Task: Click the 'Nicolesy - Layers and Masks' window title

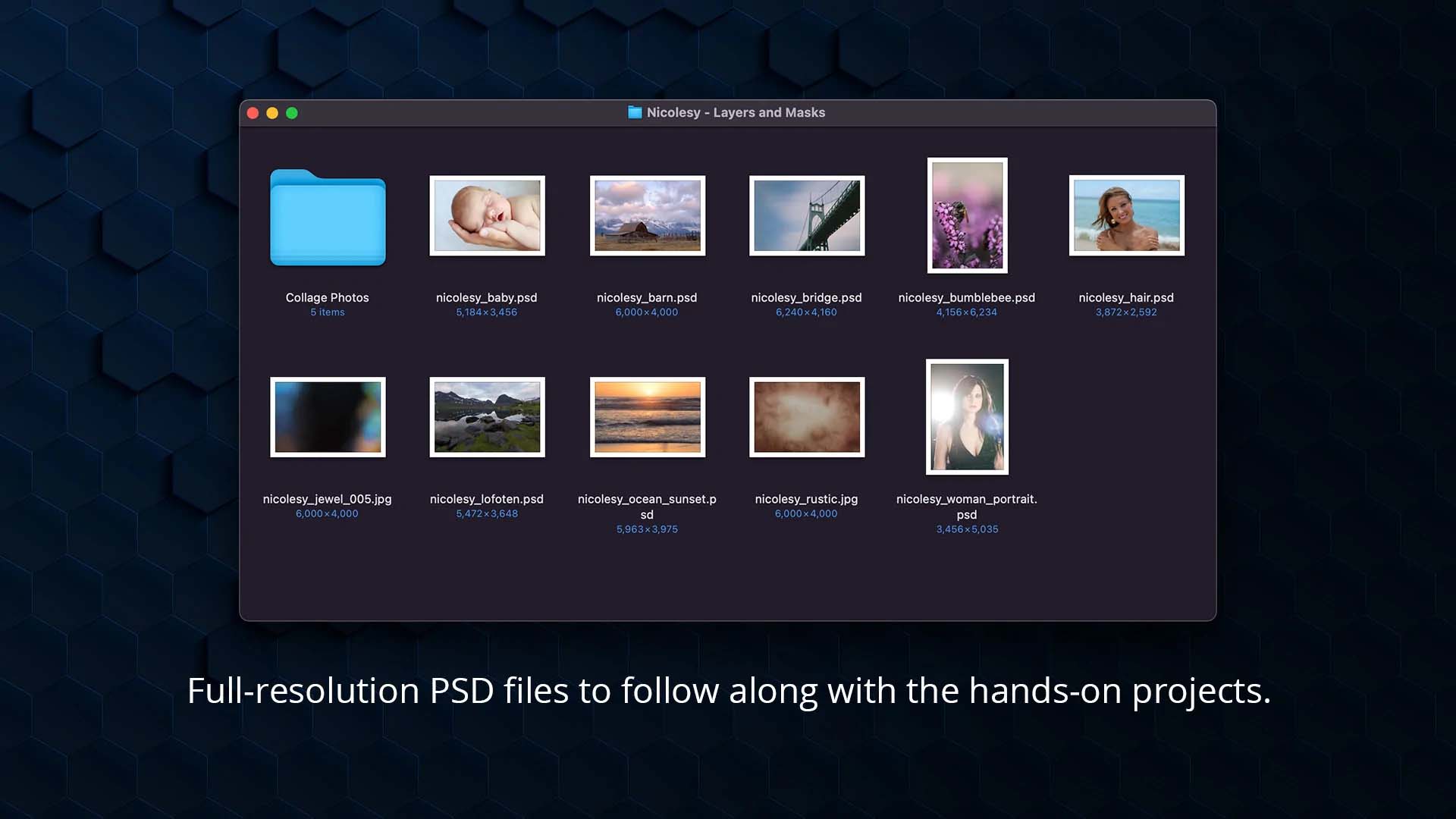Action: [736, 112]
